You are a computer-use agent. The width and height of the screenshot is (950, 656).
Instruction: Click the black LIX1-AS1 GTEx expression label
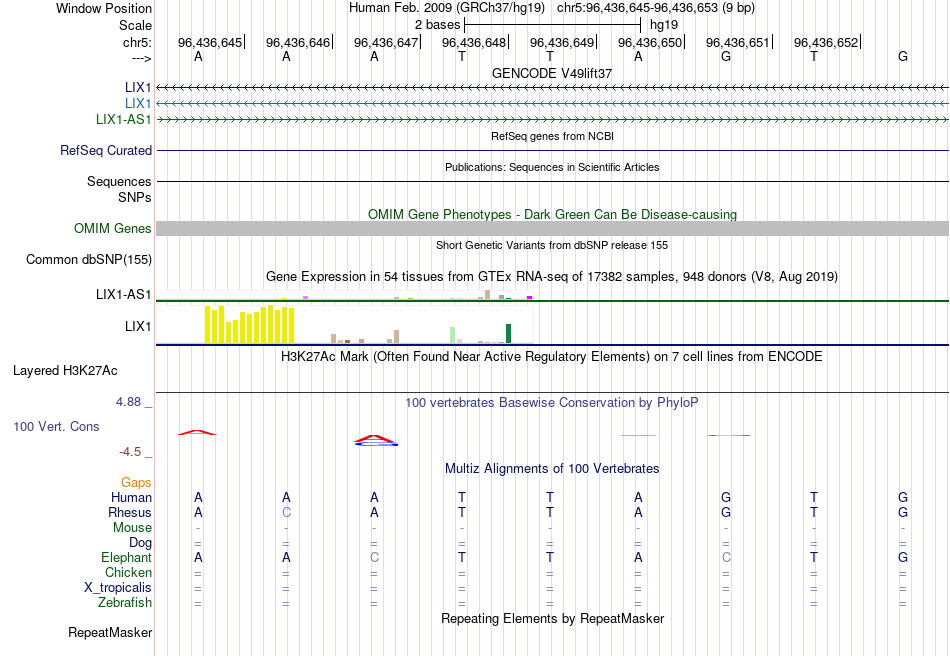coord(124,294)
